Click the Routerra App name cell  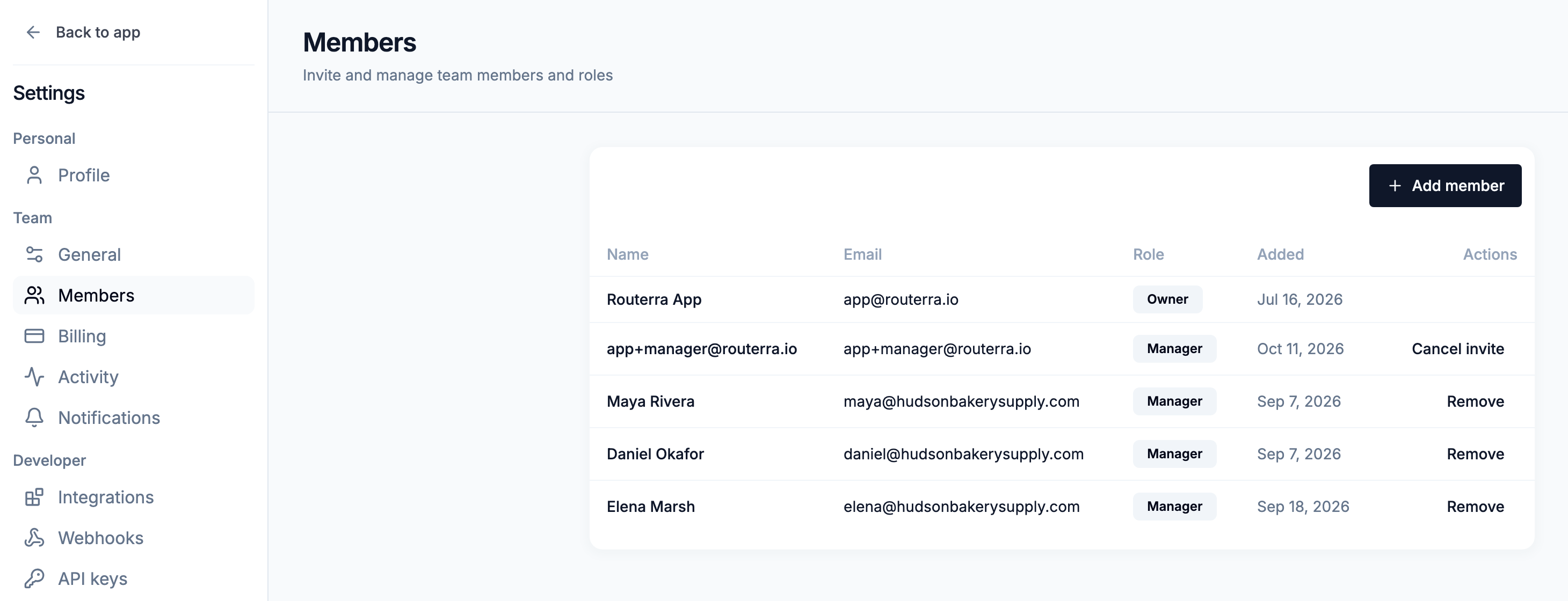click(x=655, y=299)
